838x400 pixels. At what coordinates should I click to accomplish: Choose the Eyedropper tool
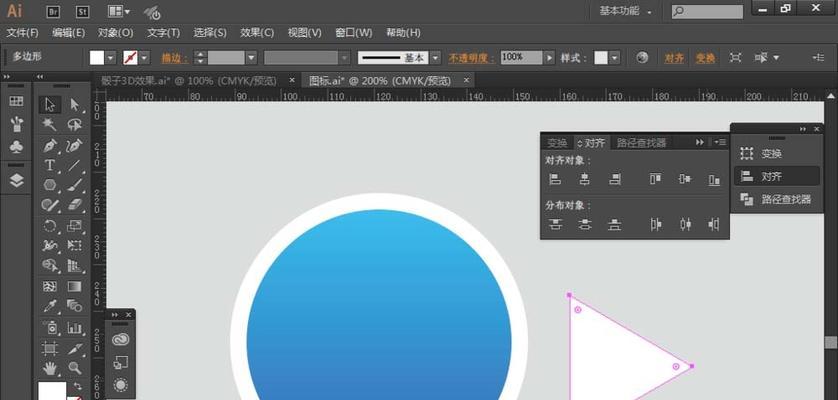(50, 306)
